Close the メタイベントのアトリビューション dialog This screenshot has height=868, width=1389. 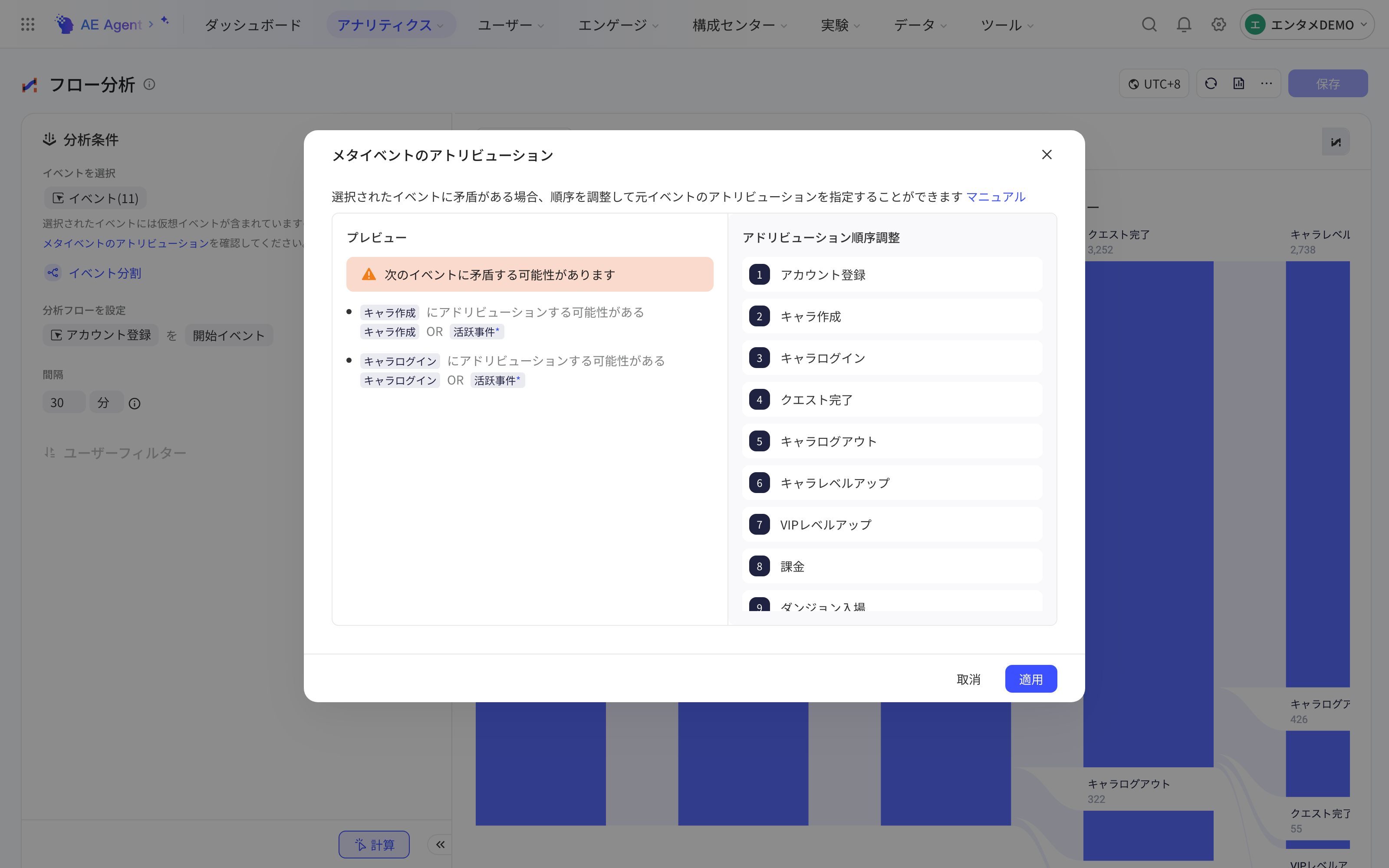[x=1047, y=155]
